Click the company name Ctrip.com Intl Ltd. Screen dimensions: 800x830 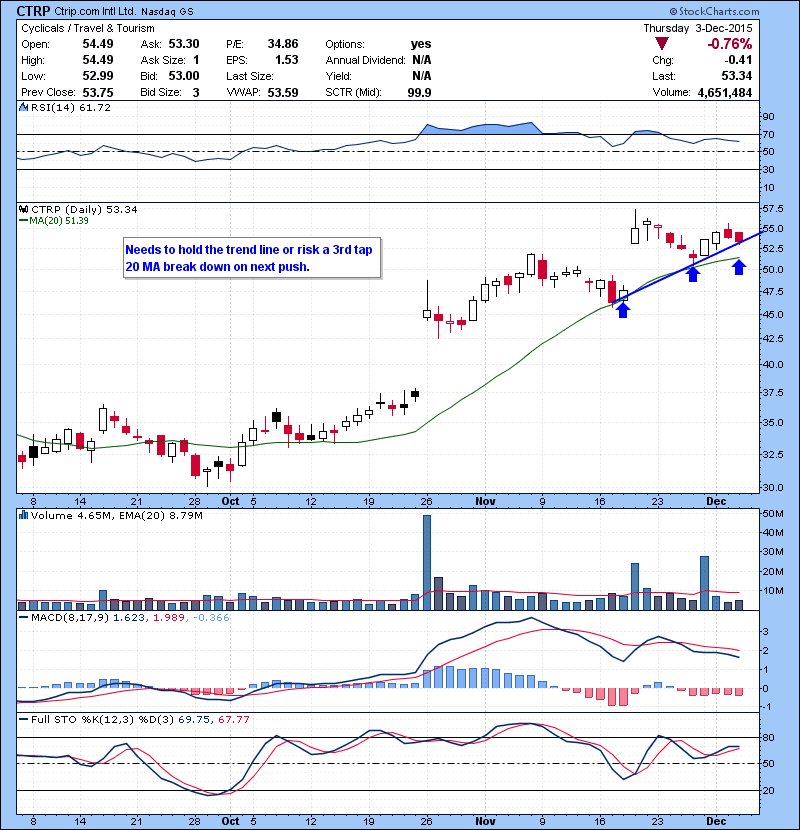[x=95, y=11]
